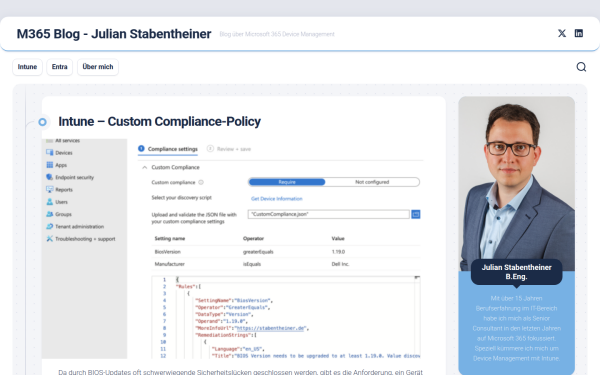Click the Troubleshooting + support label

(85, 238)
